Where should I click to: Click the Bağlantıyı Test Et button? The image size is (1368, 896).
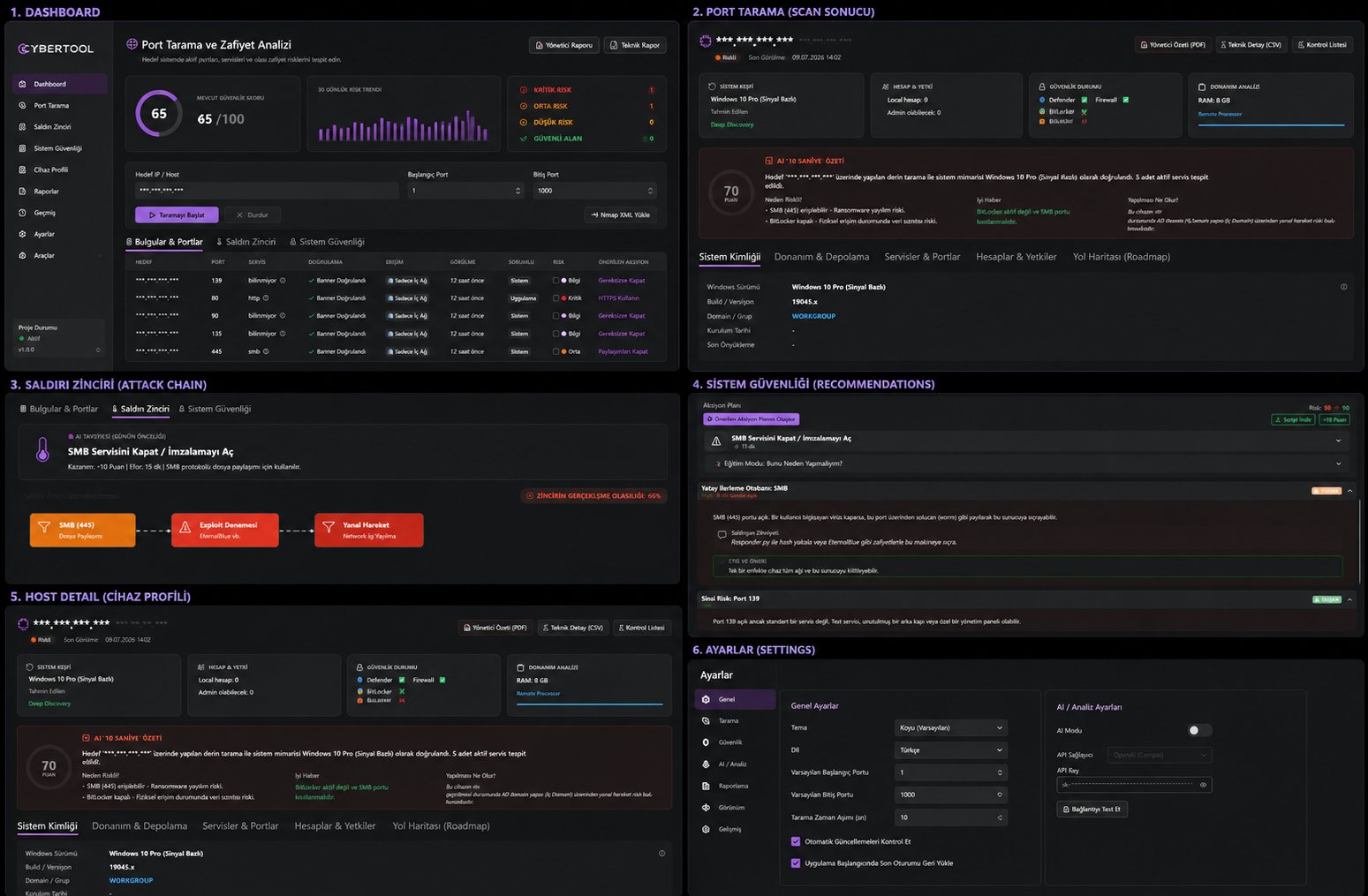point(1092,809)
